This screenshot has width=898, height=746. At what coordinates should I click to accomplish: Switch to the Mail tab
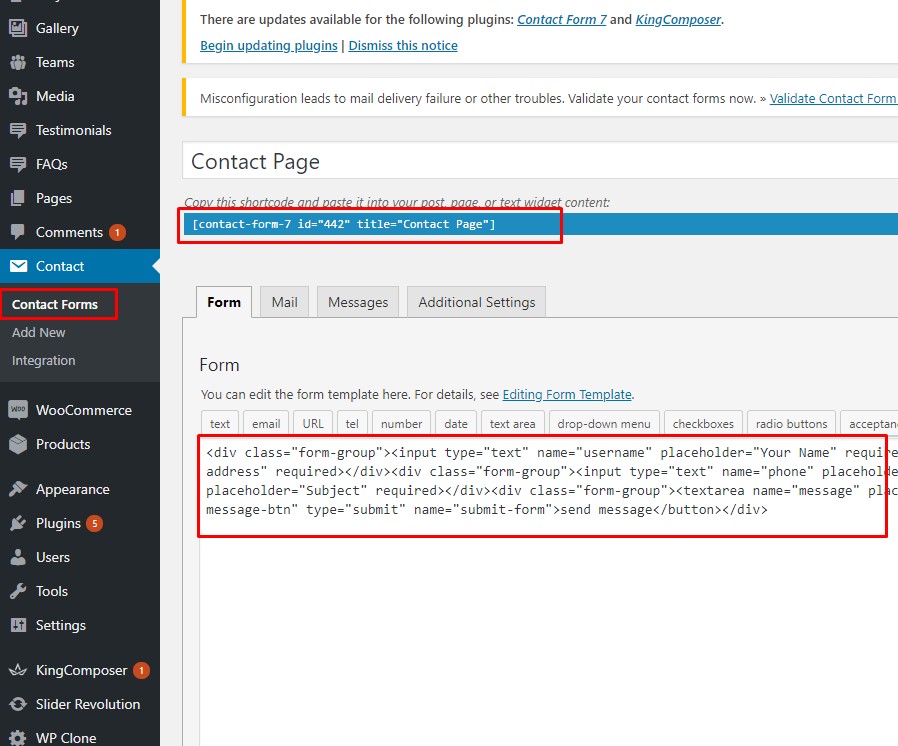pos(284,302)
